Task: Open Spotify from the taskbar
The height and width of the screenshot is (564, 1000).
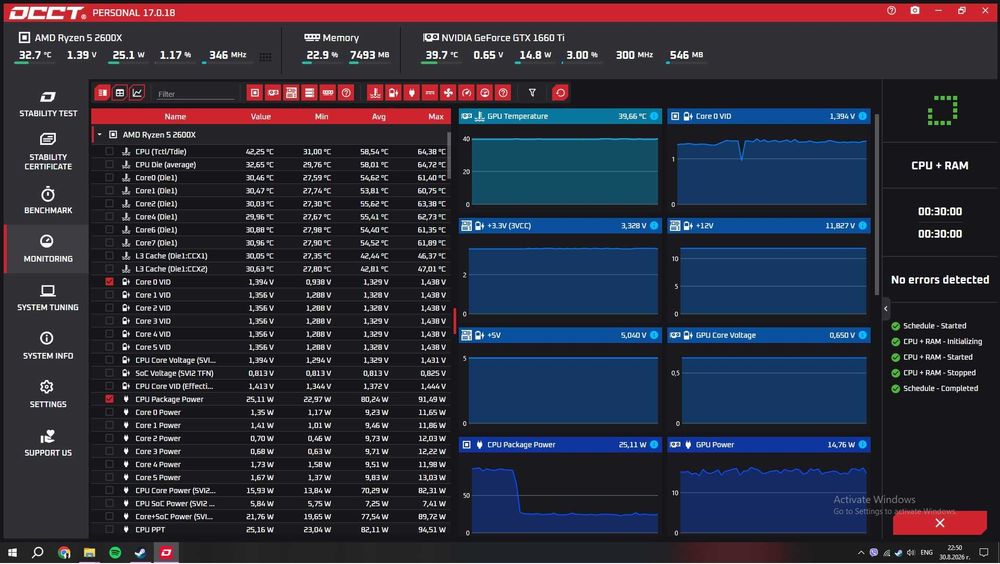Action: pyautogui.click(x=115, y=553)
